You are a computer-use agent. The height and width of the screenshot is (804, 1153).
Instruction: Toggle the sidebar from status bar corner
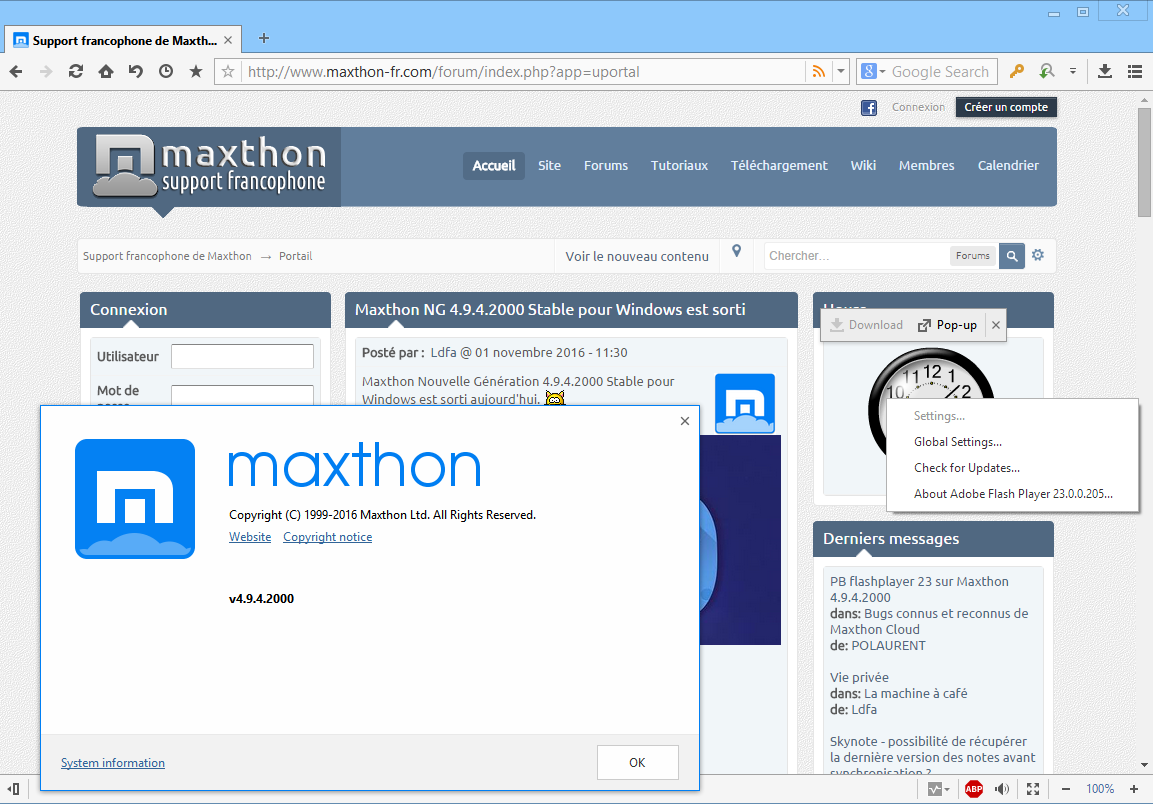click(13, 789)
